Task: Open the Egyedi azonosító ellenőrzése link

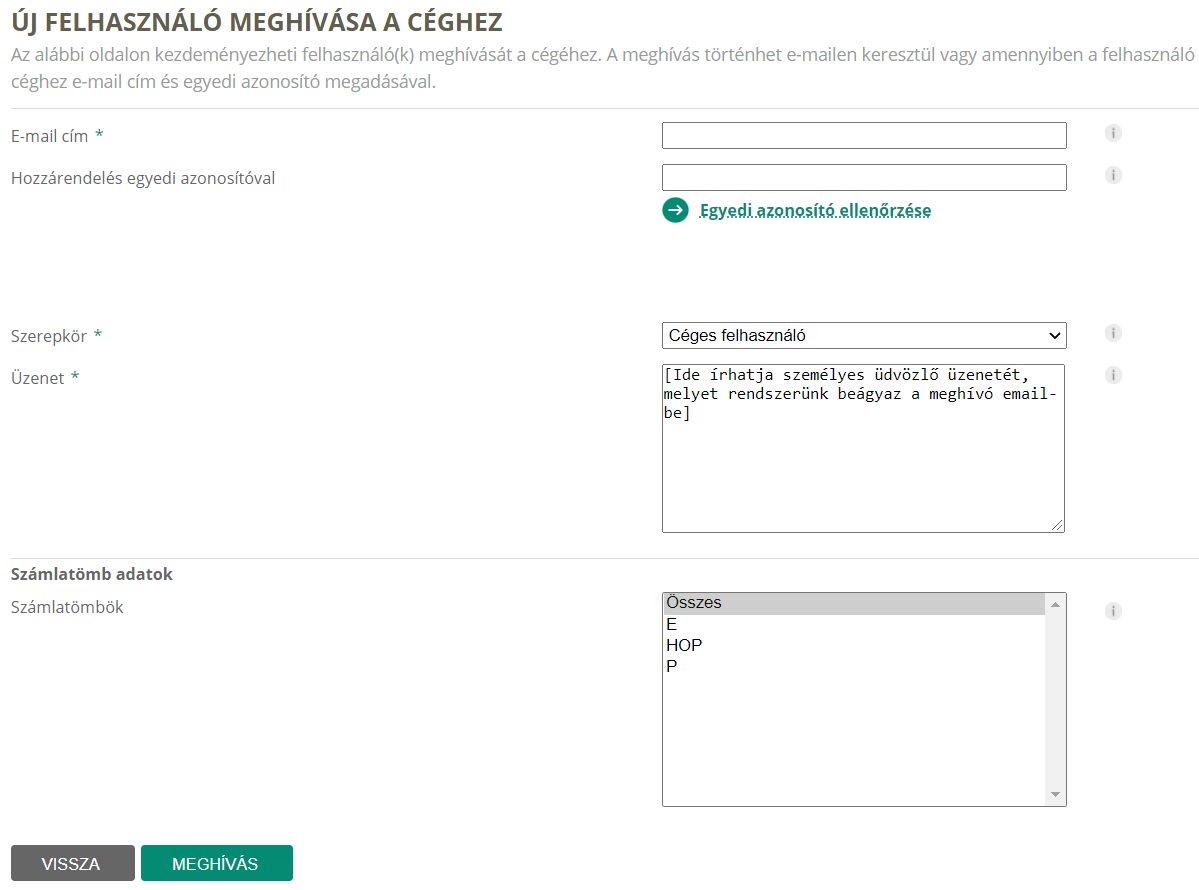Action: click(x=815, y=210)
